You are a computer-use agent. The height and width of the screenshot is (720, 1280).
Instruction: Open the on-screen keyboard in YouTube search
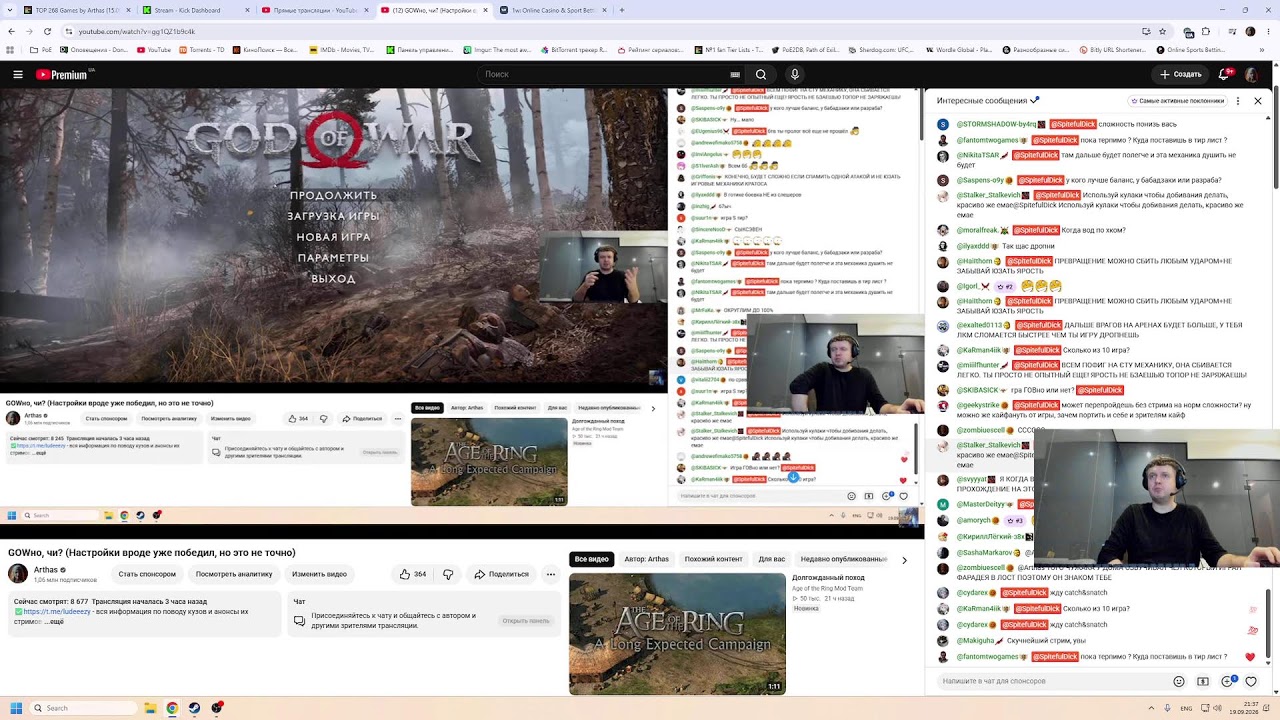click(x=735, y=74)
